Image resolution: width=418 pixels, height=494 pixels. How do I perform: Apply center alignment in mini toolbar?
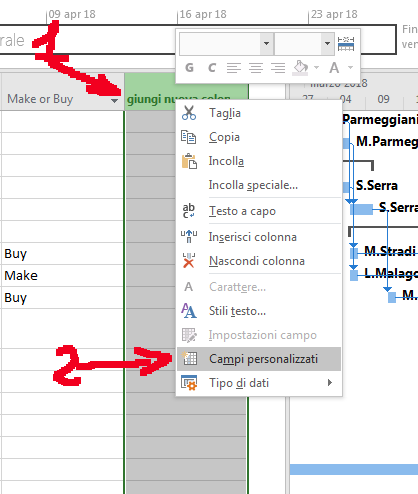tap(256, 68)
